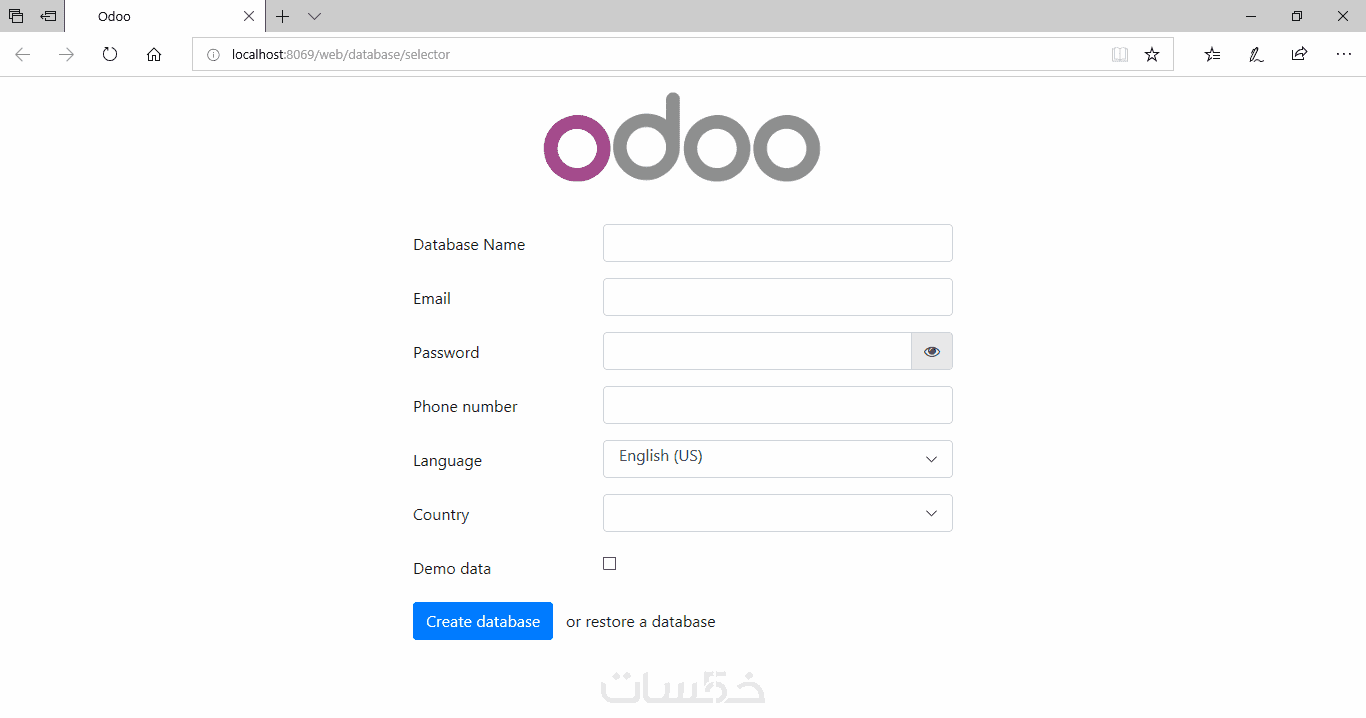Screen dimensions: 1366x718
Task: Click the add notes pen icon
Action: tap(1256, 55)
